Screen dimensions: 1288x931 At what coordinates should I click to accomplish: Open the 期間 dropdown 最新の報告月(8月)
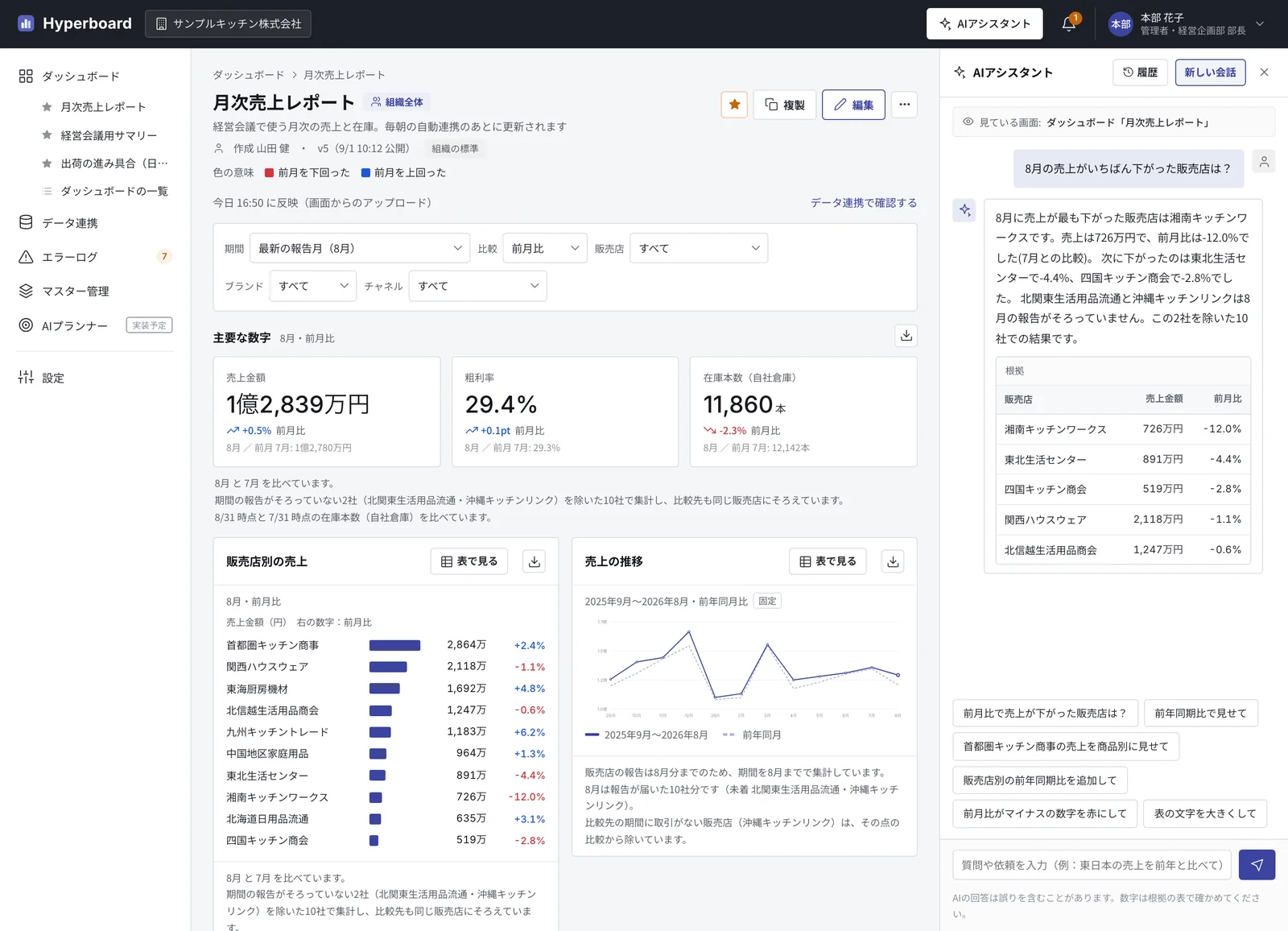[x=360, y=248]
